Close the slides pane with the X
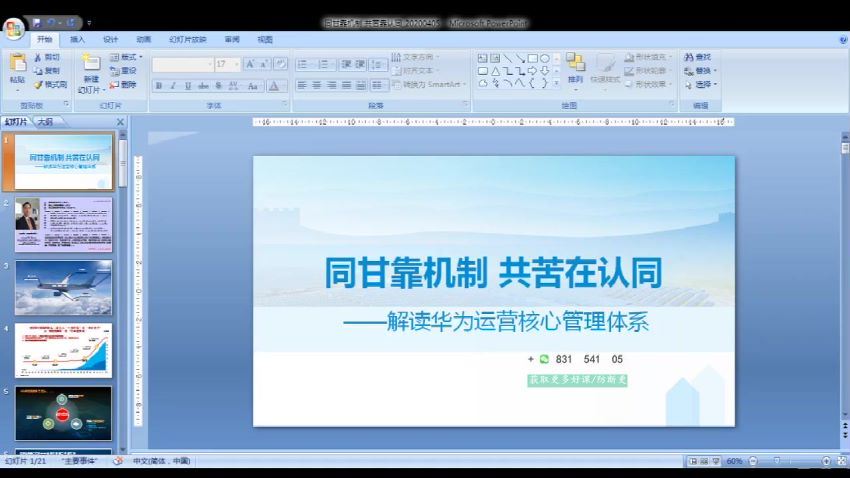The width and height of the screenshot is (850, 478). tap(120, 122)
